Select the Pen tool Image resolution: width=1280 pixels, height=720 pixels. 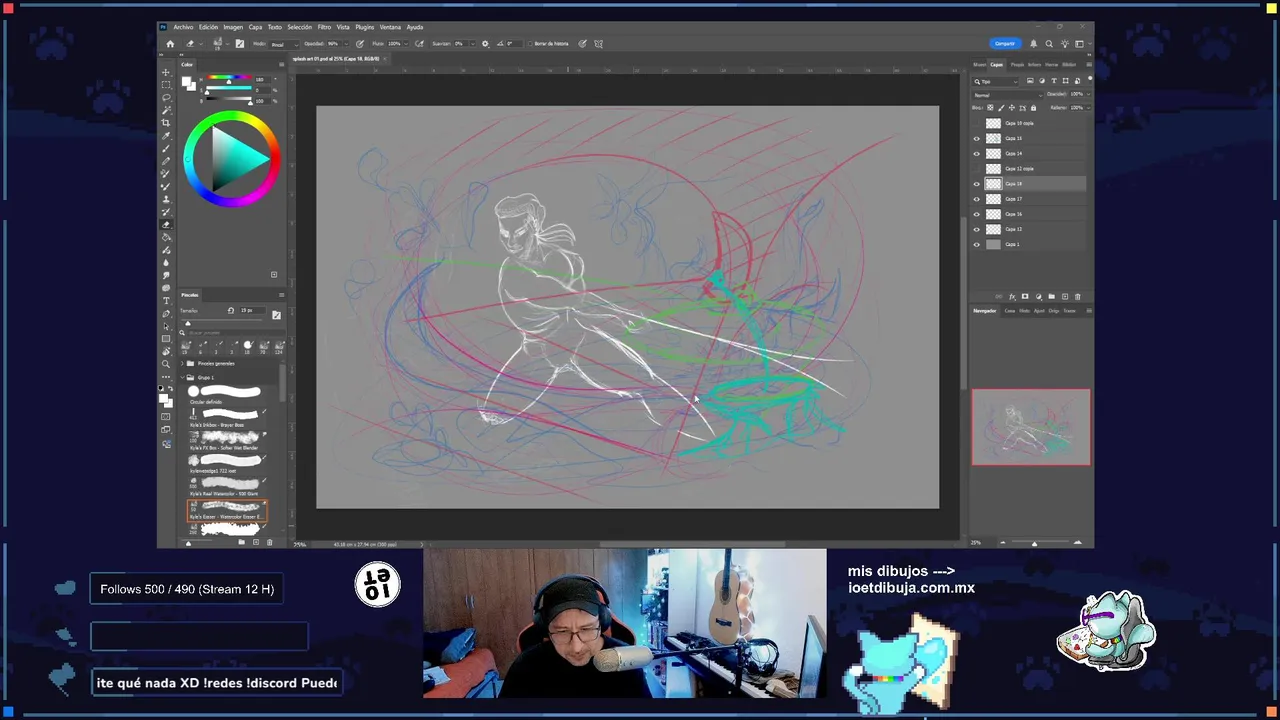click(x=166, y=313)
